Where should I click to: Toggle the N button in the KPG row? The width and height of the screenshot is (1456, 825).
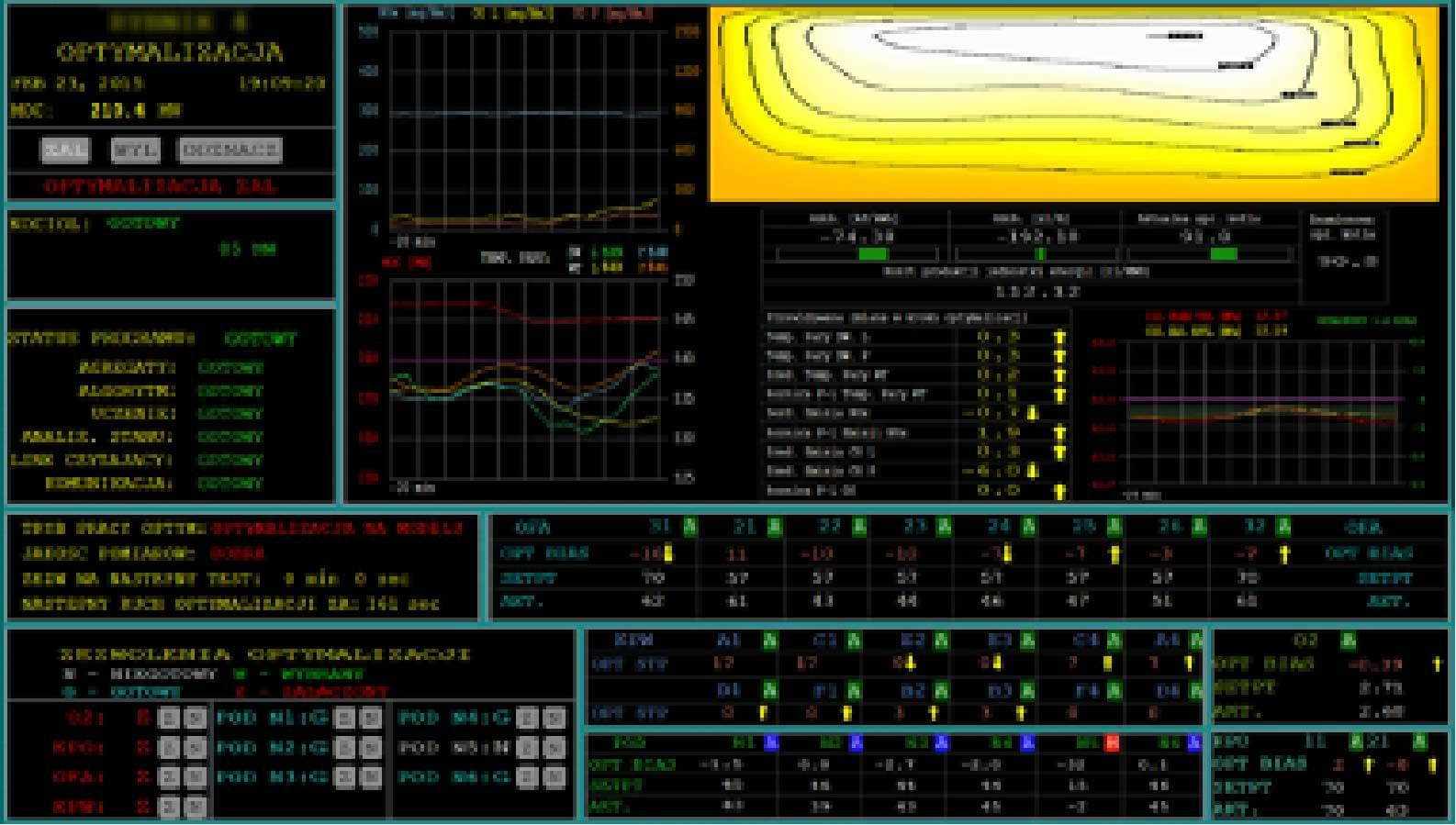click(x=195, y=748)
